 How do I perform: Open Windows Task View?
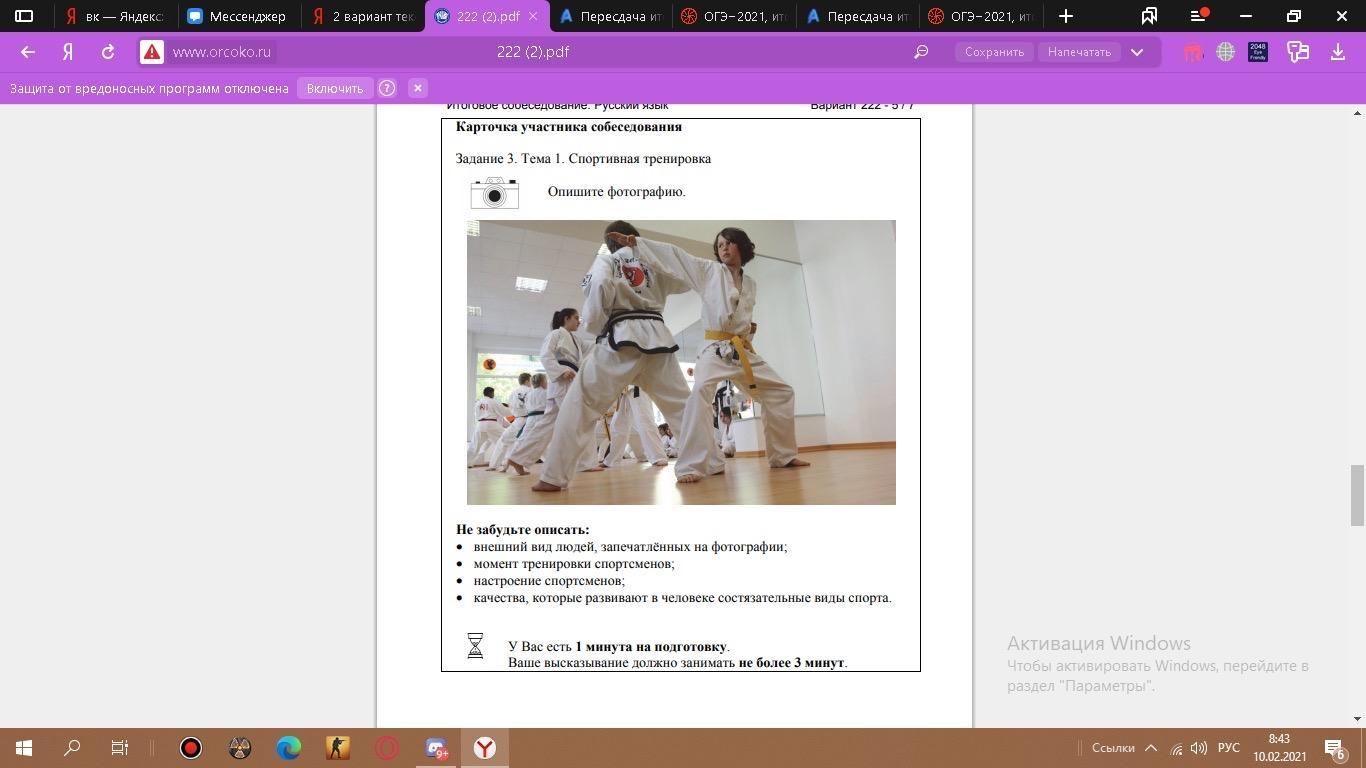tap(120, 748)
